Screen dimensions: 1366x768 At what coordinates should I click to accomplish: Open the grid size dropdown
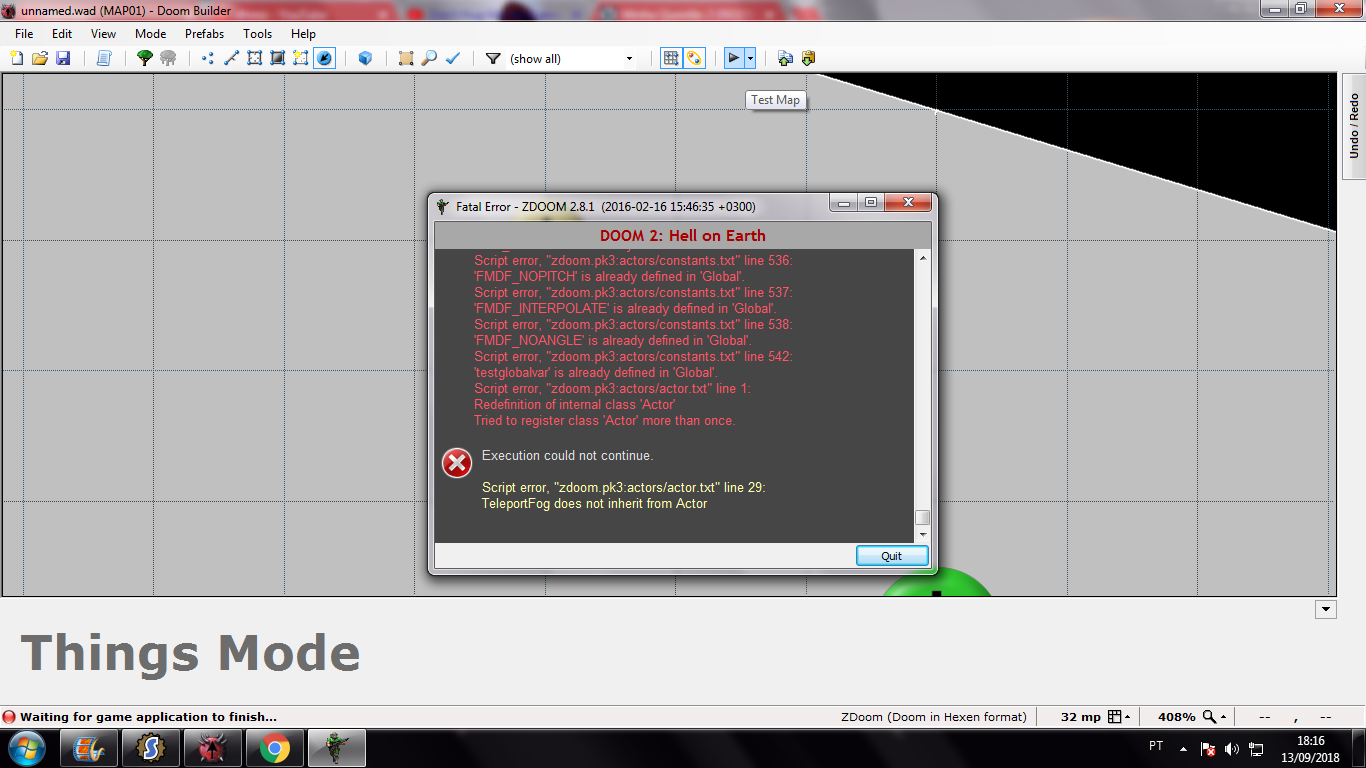click(1120, 717)
